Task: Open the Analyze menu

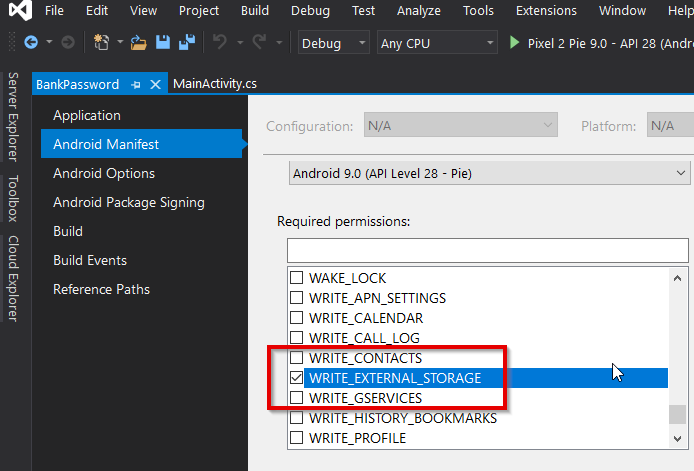Action: pos(419,10)
